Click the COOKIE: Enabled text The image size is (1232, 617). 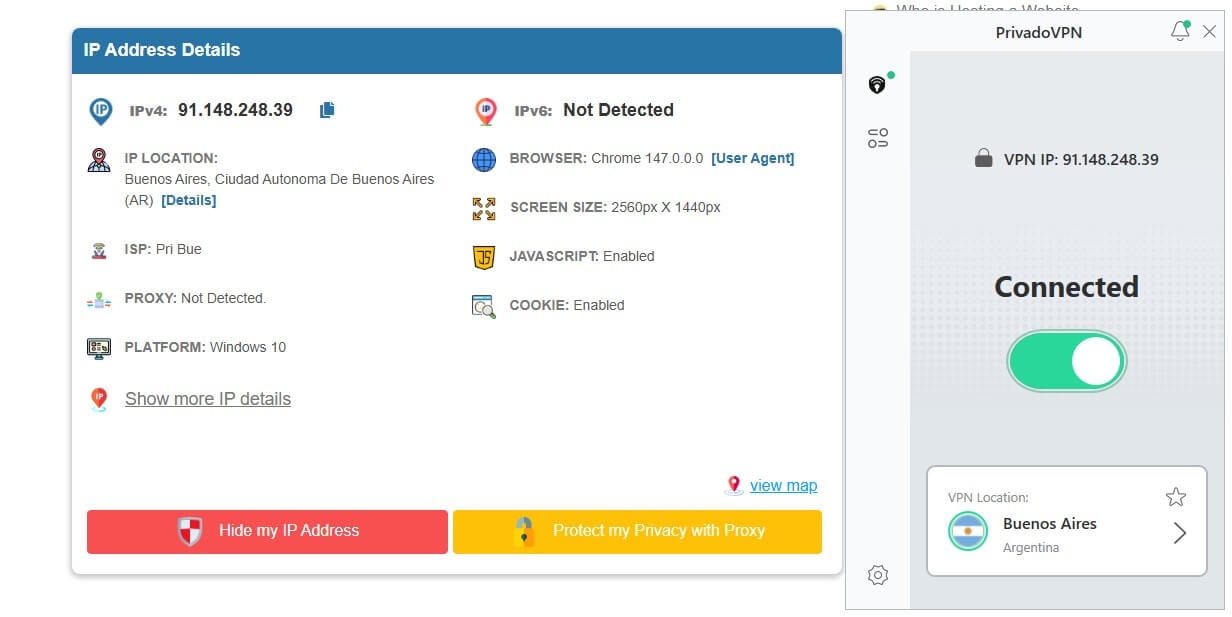coord(567,305)
